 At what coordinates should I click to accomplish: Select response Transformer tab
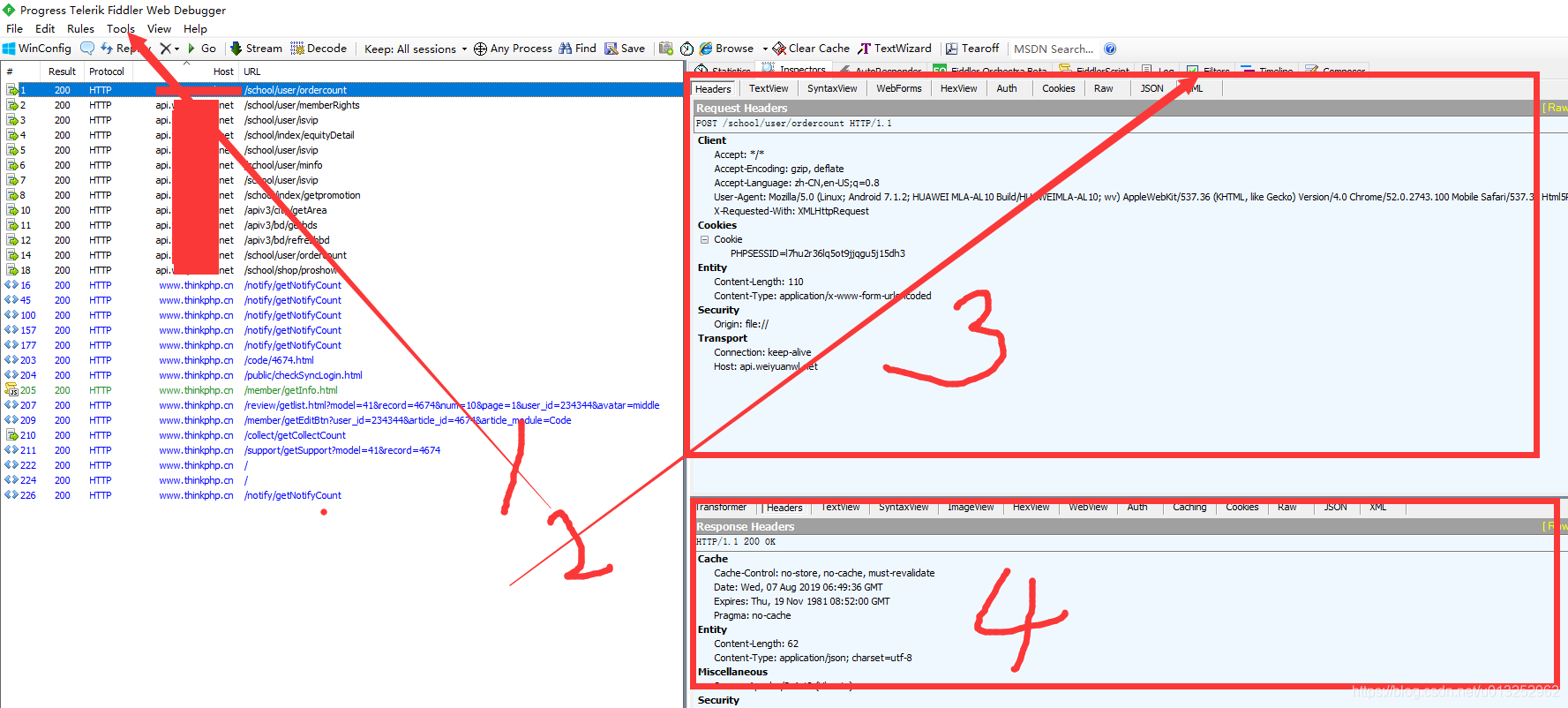click(x=721, y=507)
